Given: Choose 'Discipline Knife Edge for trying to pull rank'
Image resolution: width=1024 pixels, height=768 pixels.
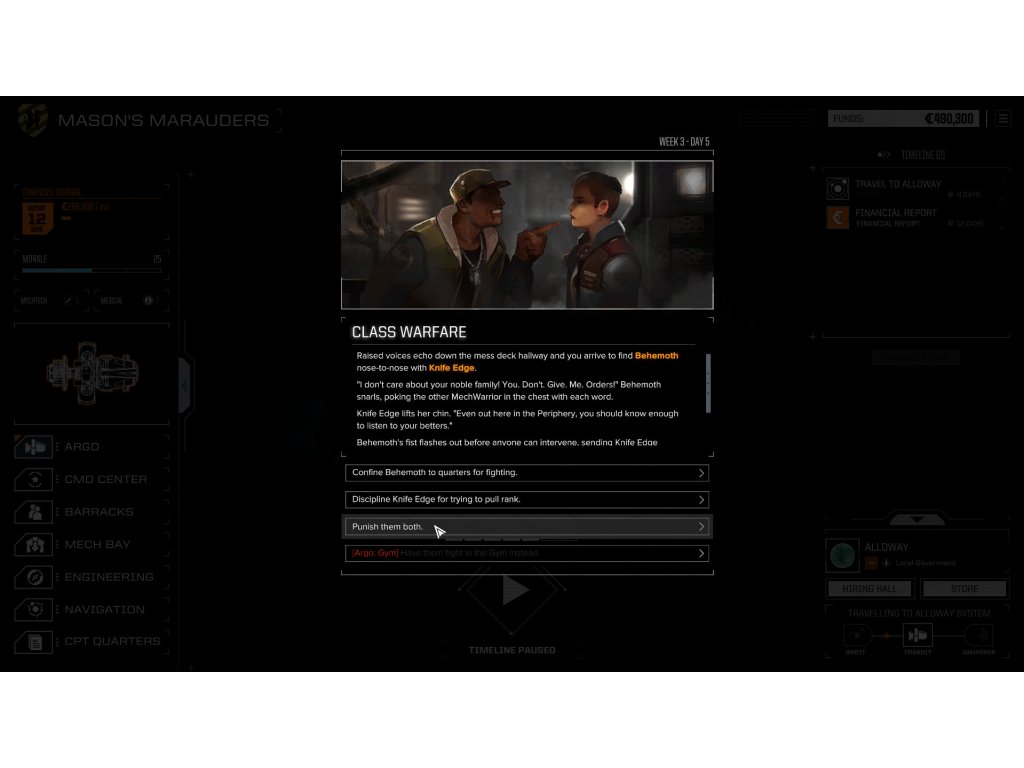Looking at the screenshot, I should coord(526,500).
